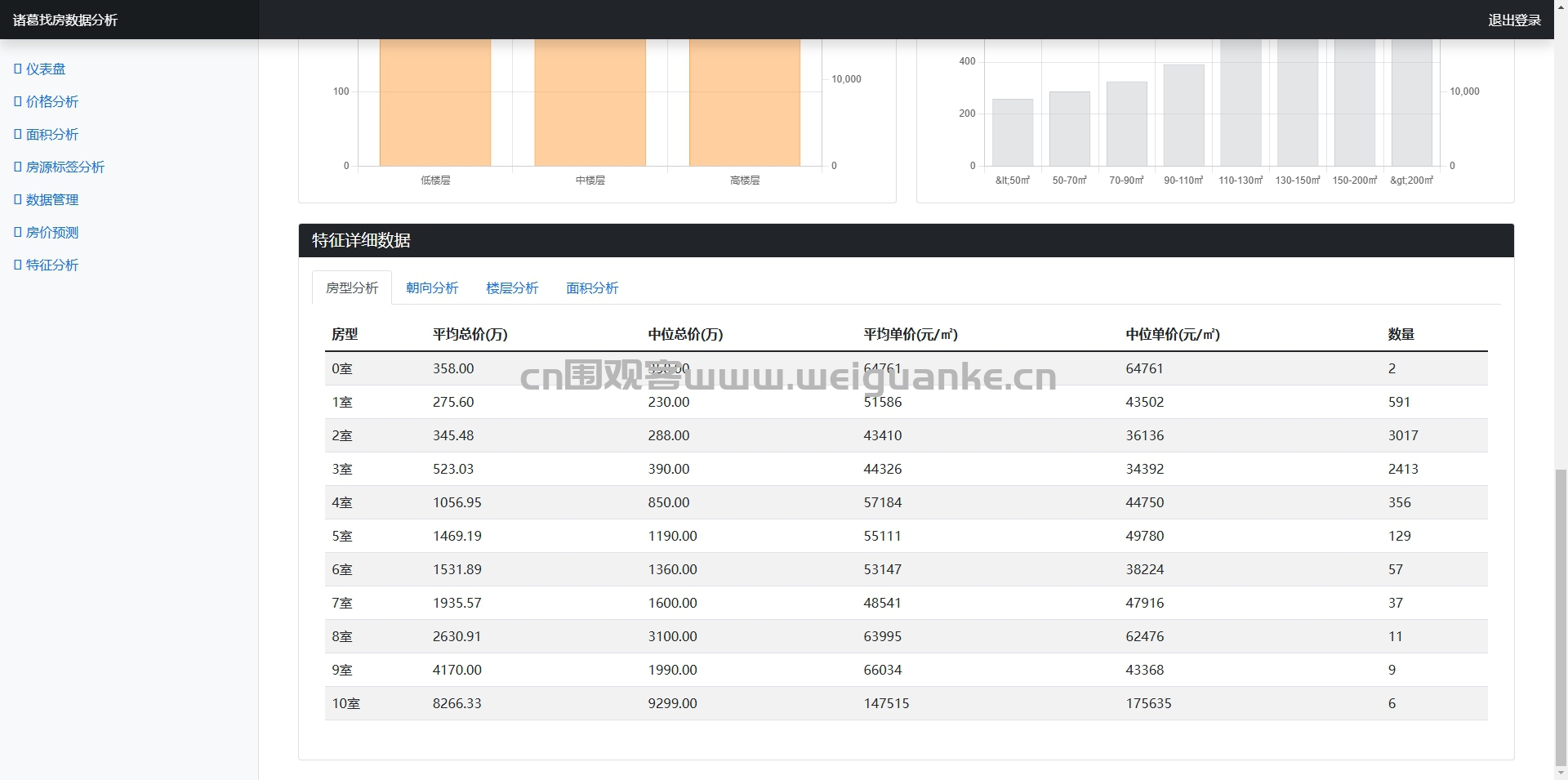
Task: Switch to the 朝向分析 tab
Action: pos(432,287)
